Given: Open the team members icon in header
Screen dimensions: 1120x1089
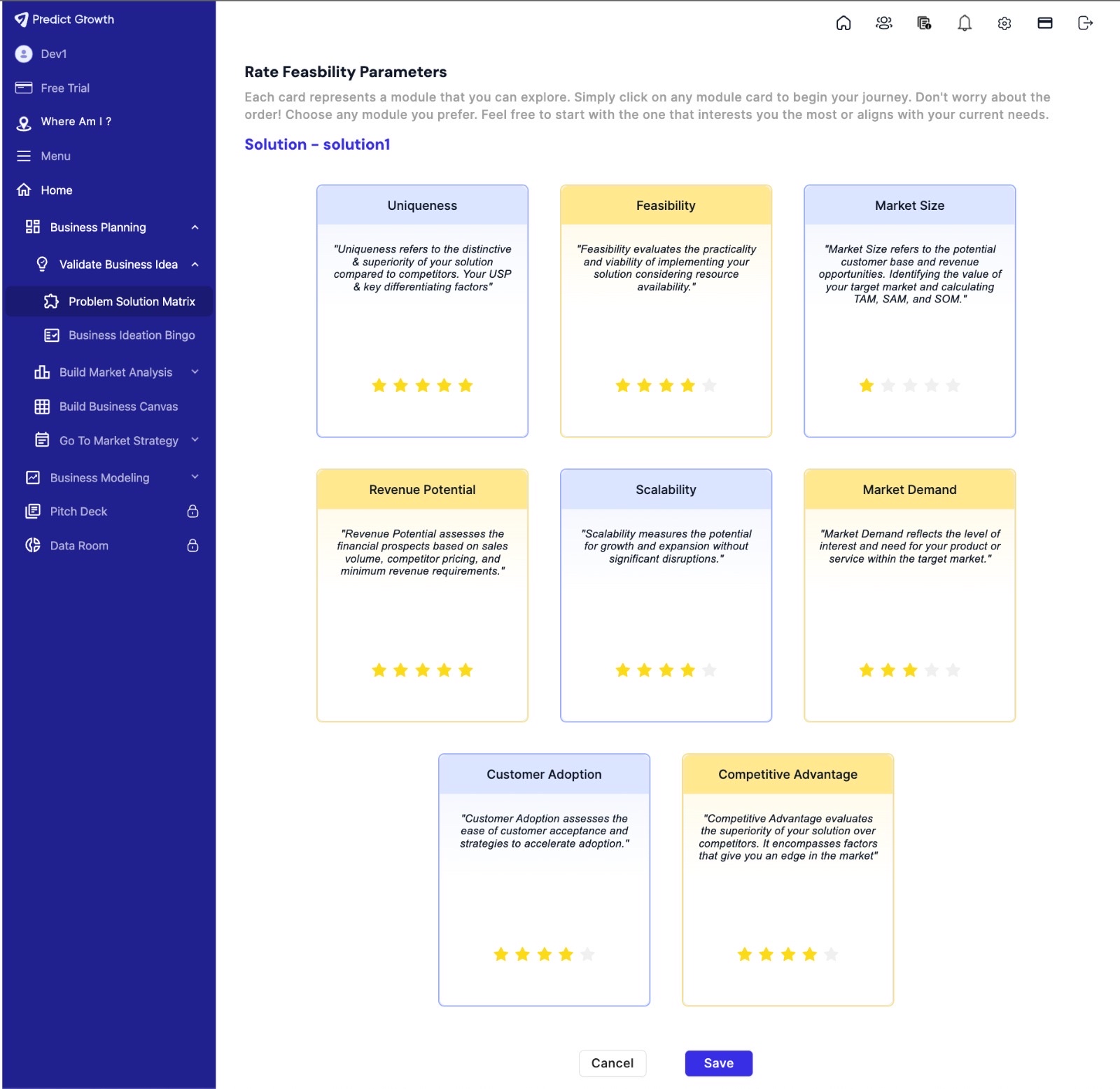Looking at the screenshot, I should click(x=884, y=23).
